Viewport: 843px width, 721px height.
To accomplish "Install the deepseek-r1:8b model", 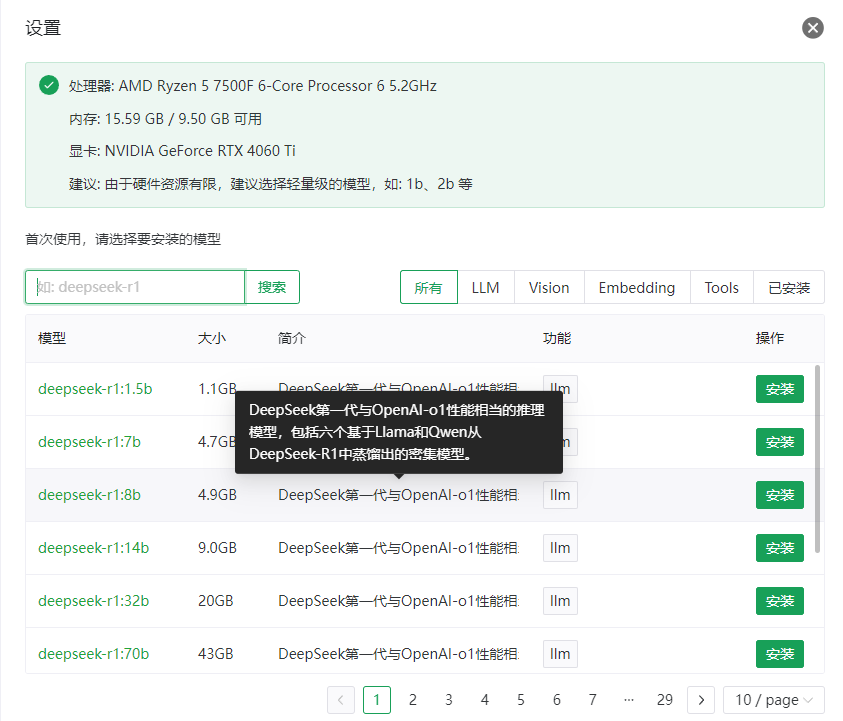I will (x=780, y=495).
